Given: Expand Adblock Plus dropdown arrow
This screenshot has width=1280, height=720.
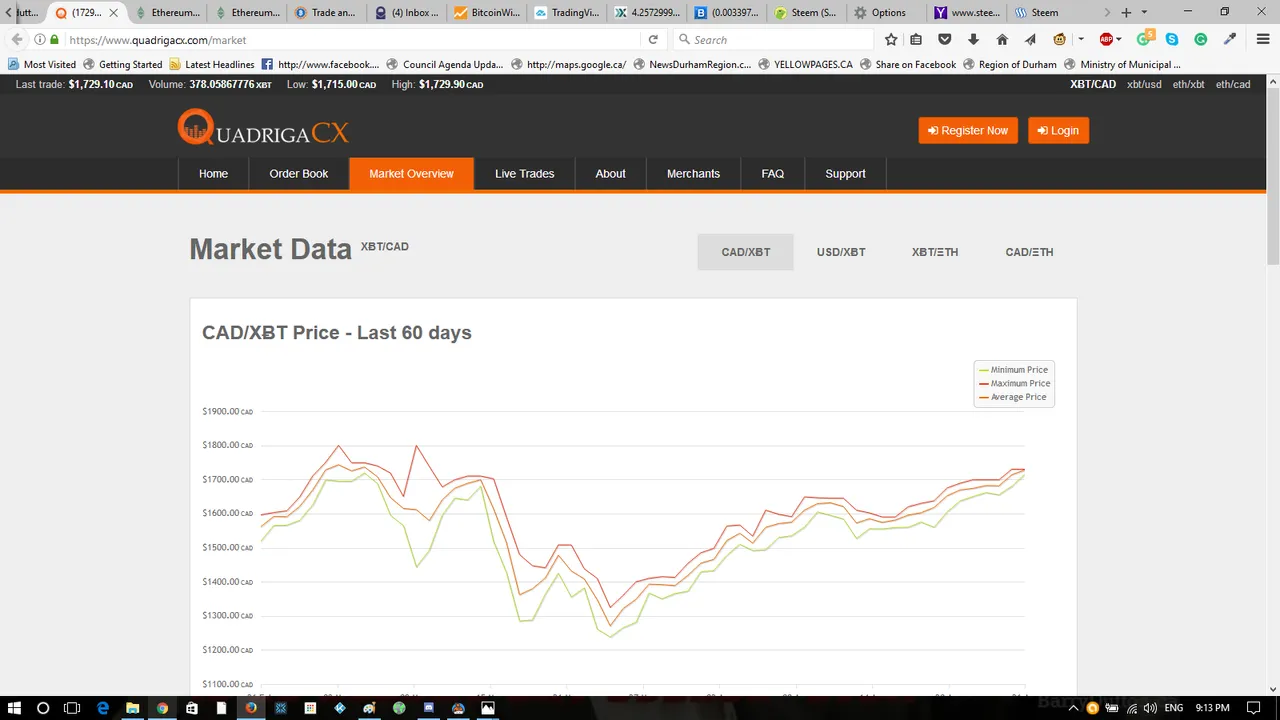Looking at the screenshot, I should coord(1119,40).
